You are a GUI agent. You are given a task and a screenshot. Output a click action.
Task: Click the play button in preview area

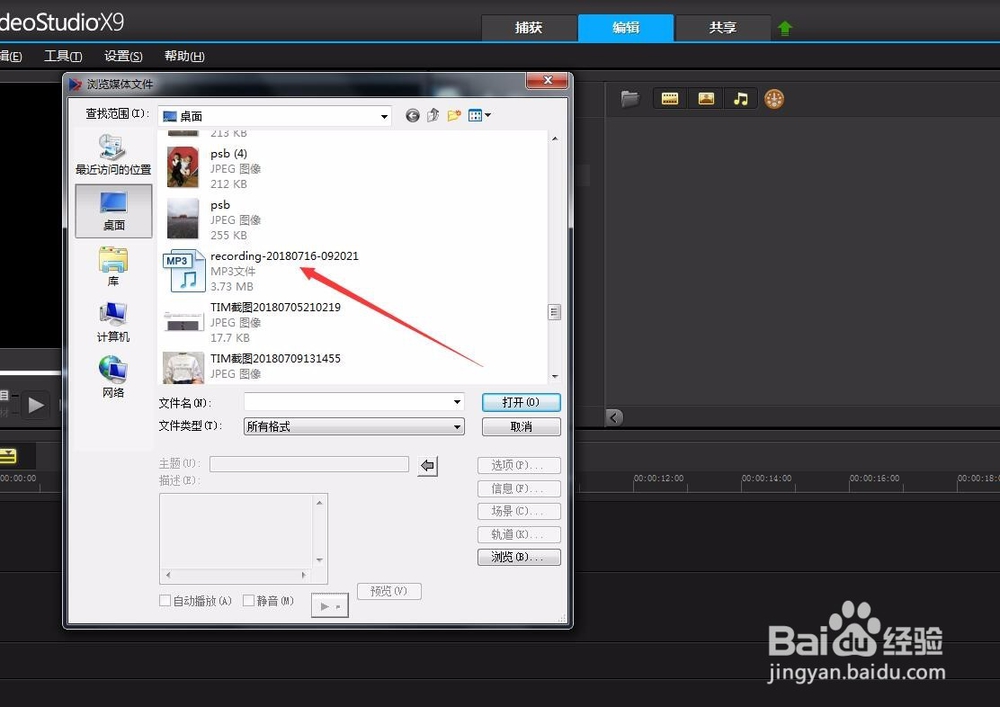pos(36,405)
